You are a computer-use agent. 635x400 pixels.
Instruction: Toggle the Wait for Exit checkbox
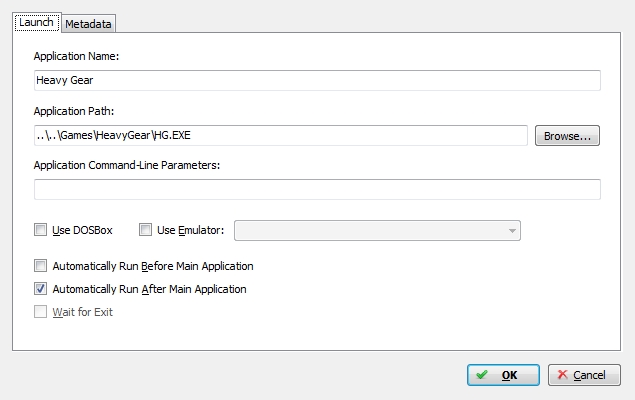point(40,312)
